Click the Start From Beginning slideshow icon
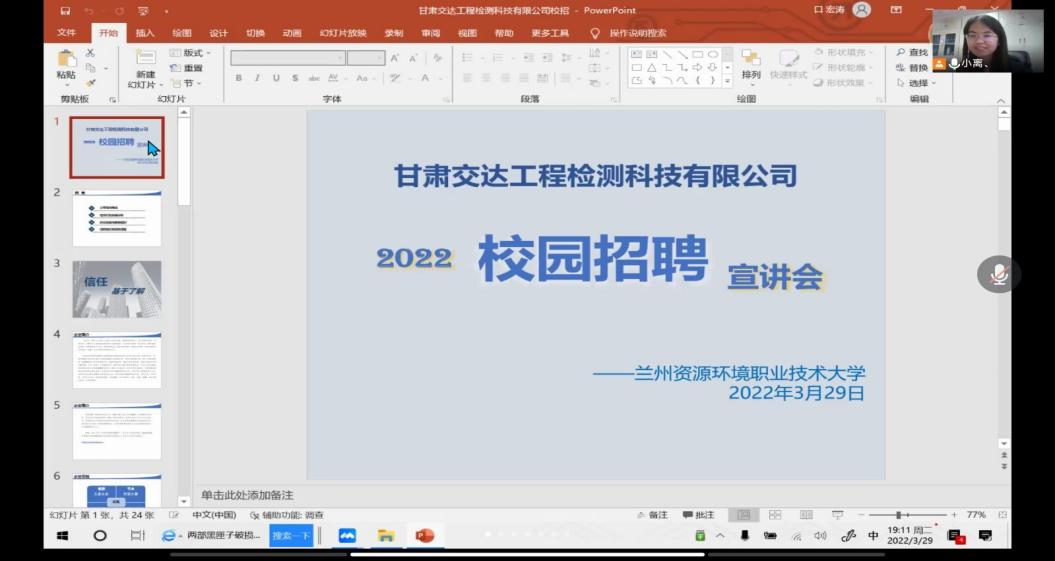Viewport: 1055px width, 561px height. click(143, 11)
